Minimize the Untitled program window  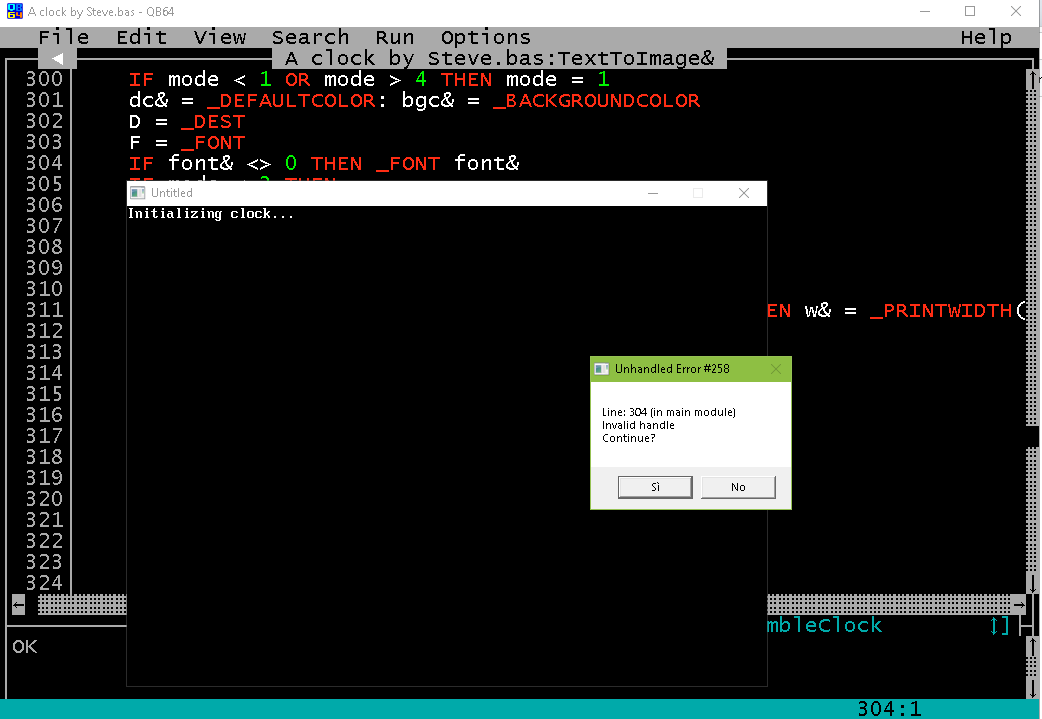pyautogui.click(x=652, y=193)
